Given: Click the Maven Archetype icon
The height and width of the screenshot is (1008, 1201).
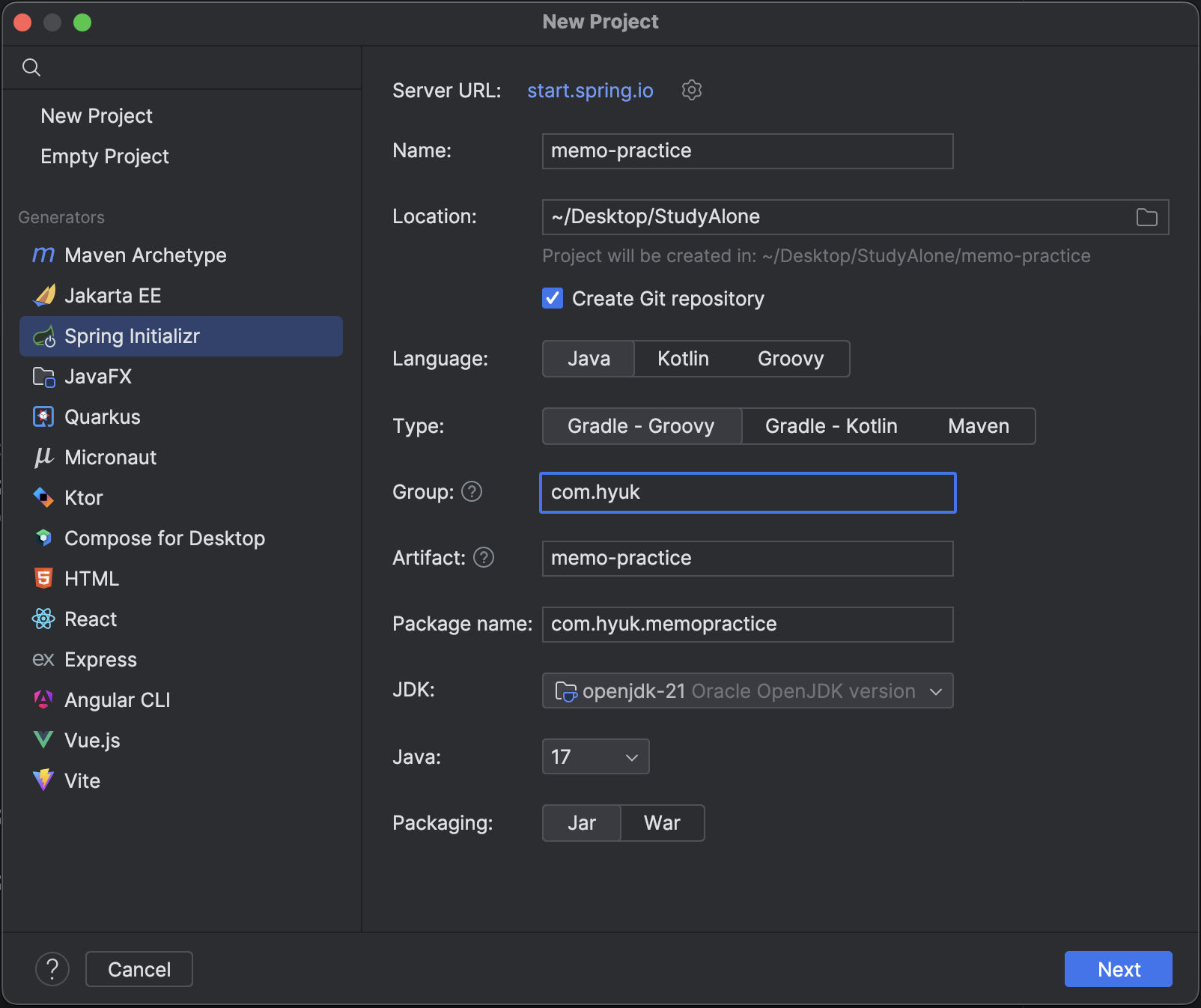Looking at the screenshot, I should click(x=43, y=255).
